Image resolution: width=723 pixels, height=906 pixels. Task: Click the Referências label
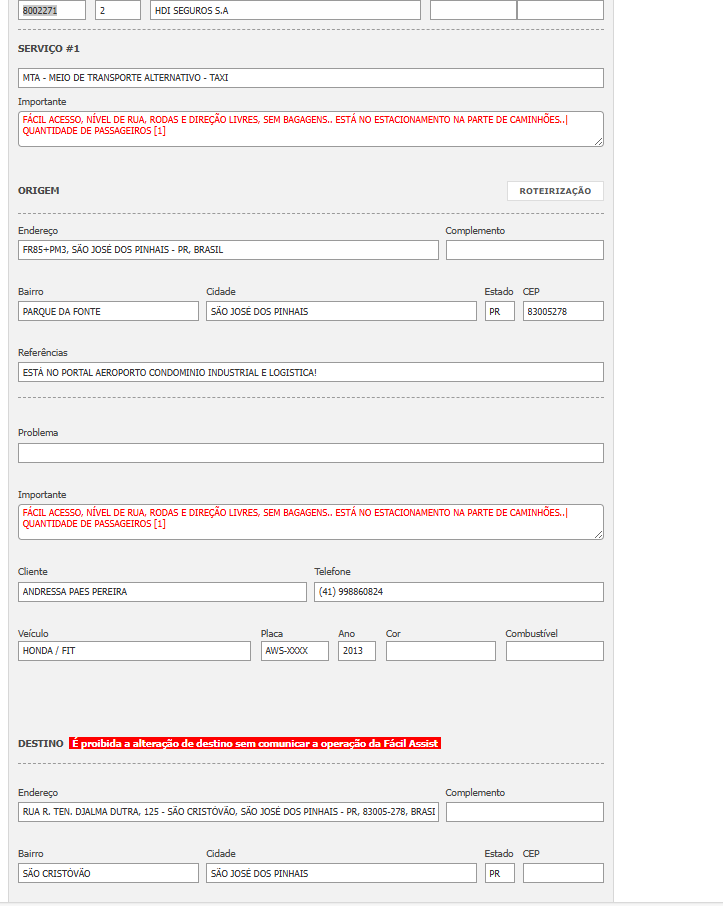coord(43,352)
